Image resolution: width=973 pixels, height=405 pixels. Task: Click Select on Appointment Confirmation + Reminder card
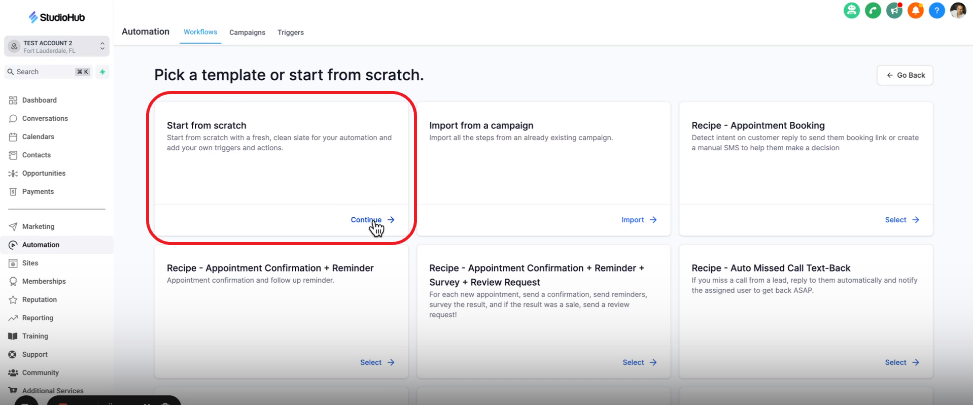tap(377, 362)
